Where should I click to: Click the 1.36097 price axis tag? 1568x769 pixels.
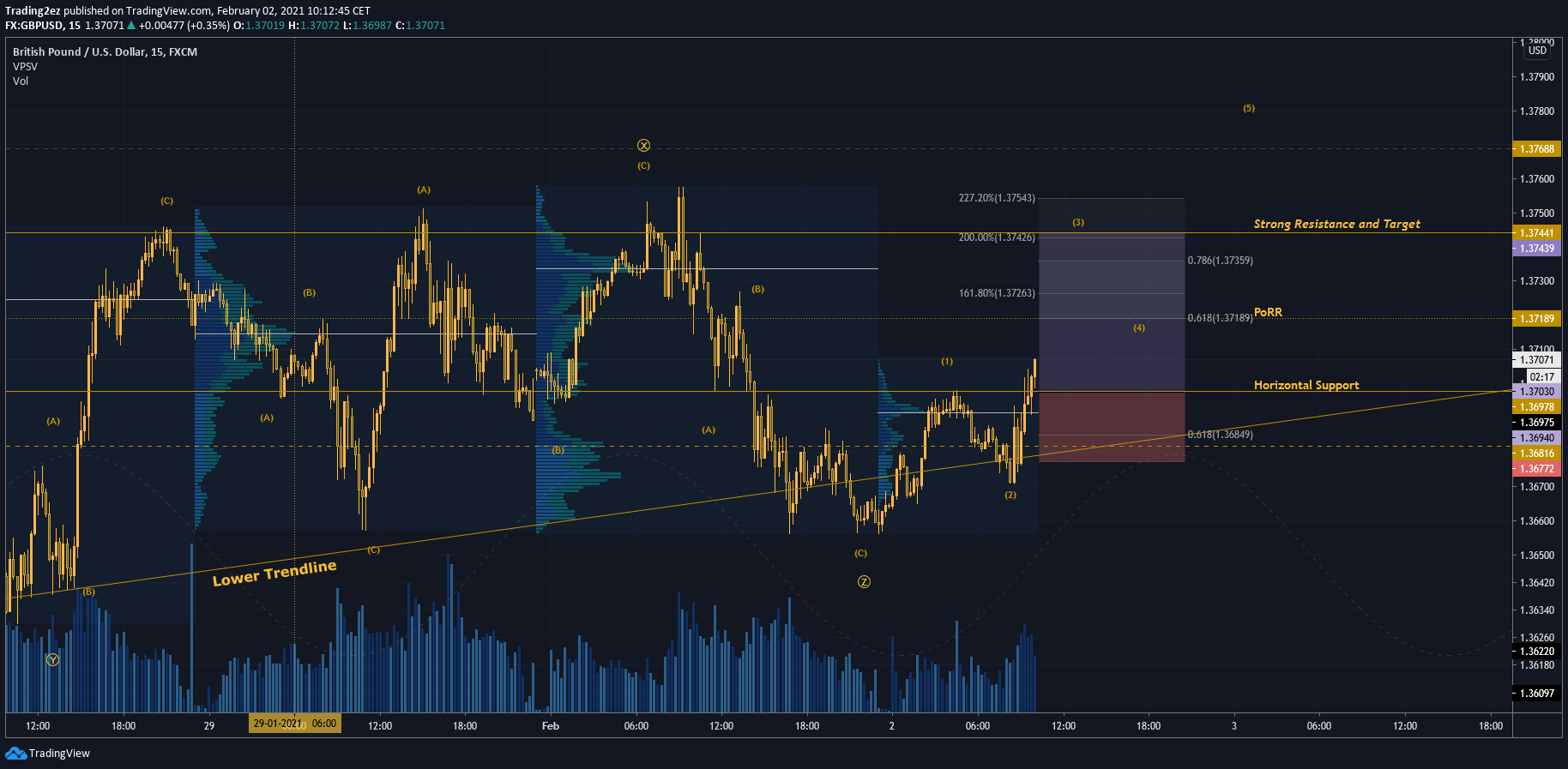[x=1536, y=694]
